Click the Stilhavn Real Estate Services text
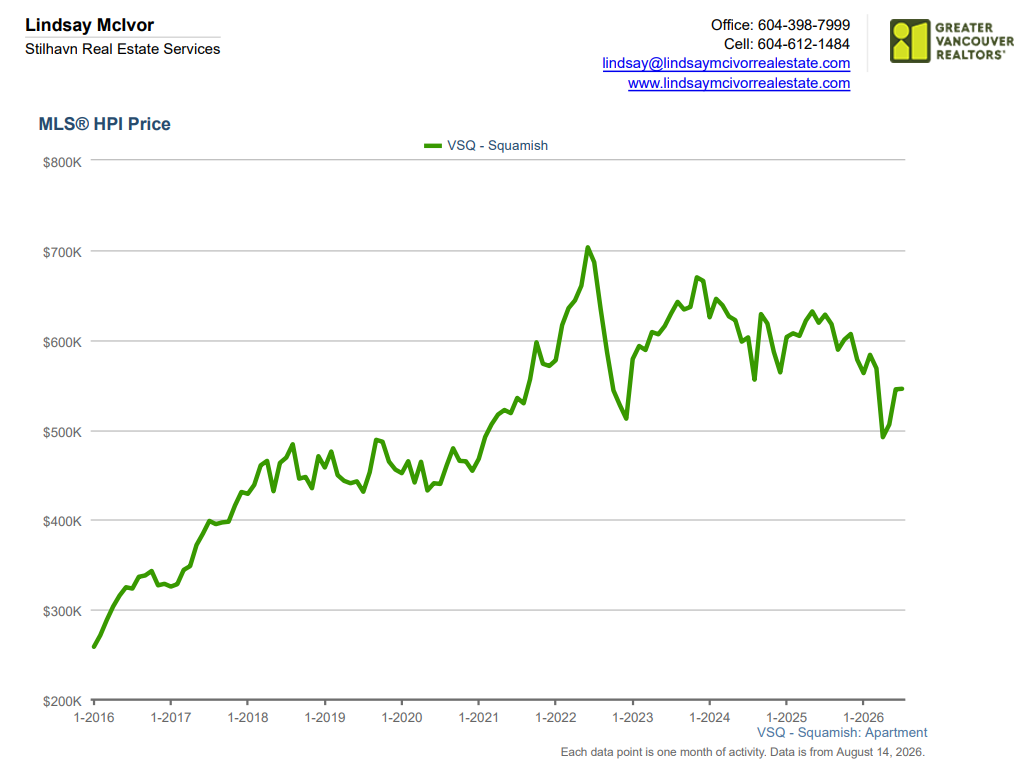 (122, 49)
